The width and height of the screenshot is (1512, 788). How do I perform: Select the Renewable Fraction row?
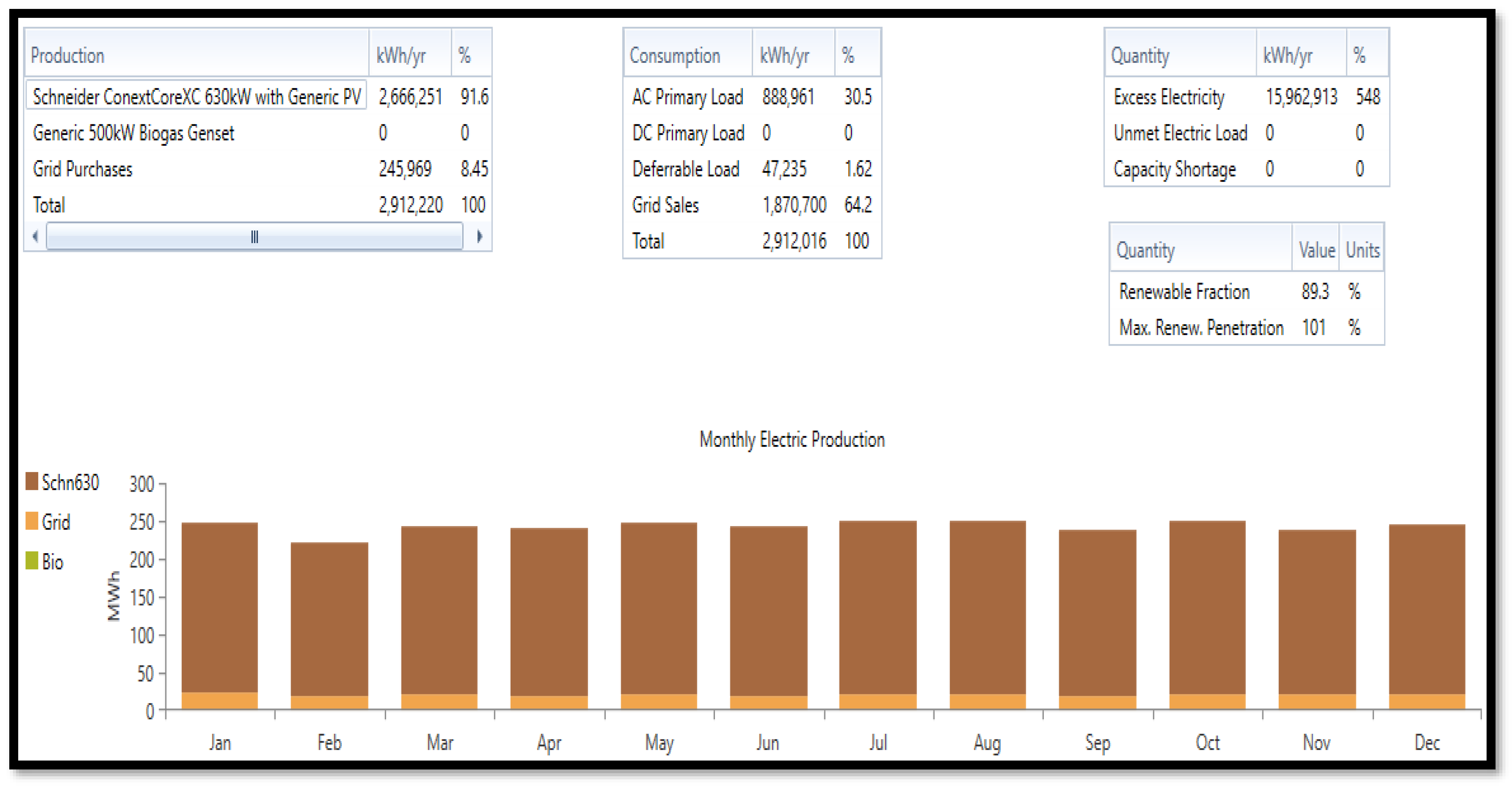point(1184,291)
